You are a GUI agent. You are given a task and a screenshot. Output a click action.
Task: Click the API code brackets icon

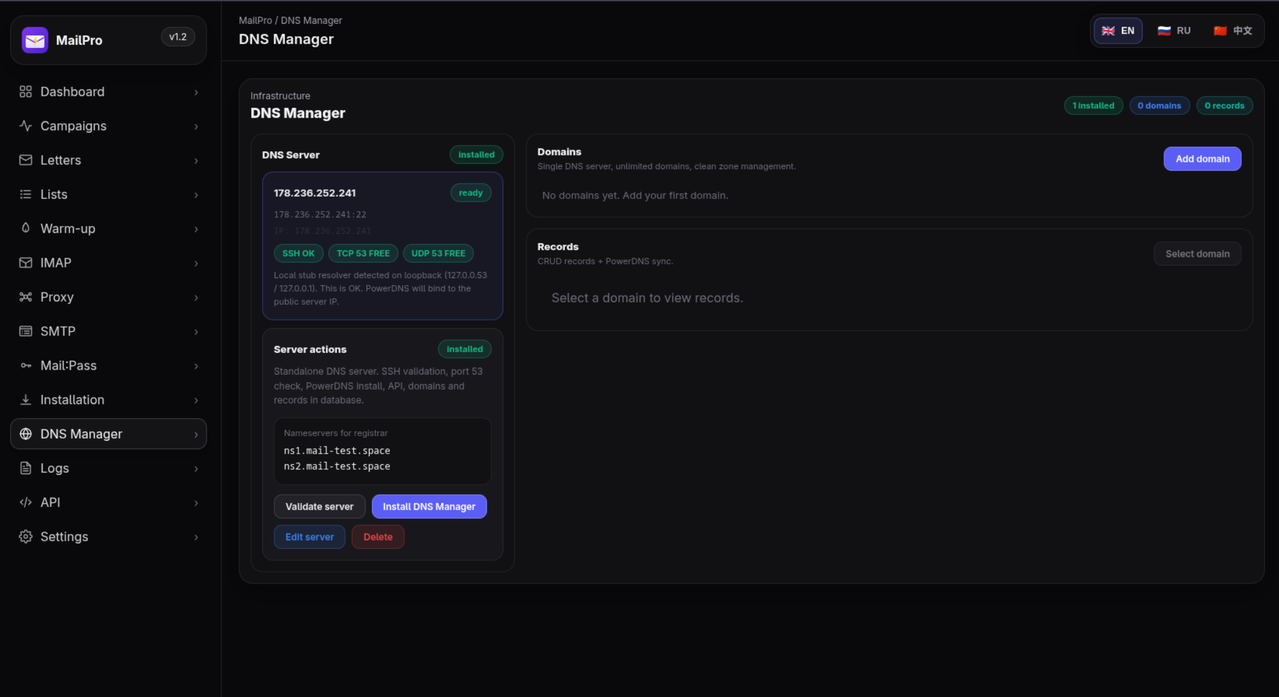[x=26, y=502]
